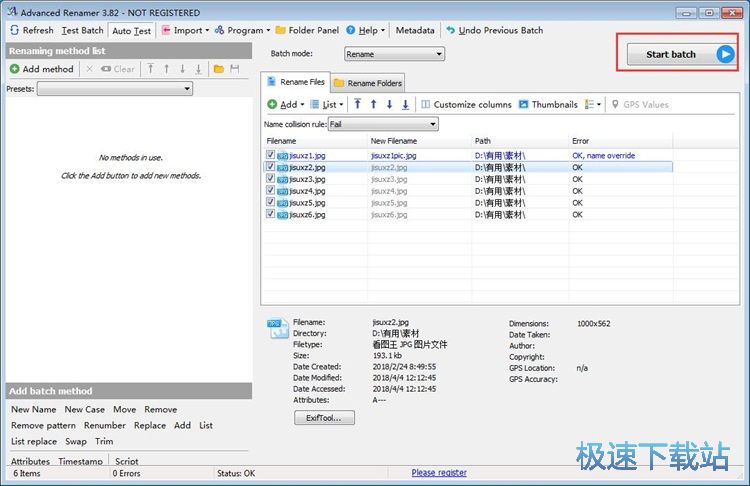This screenshot has height=486, width=750.
Task: Move file to top of list
Action: (x=357, y=104)
